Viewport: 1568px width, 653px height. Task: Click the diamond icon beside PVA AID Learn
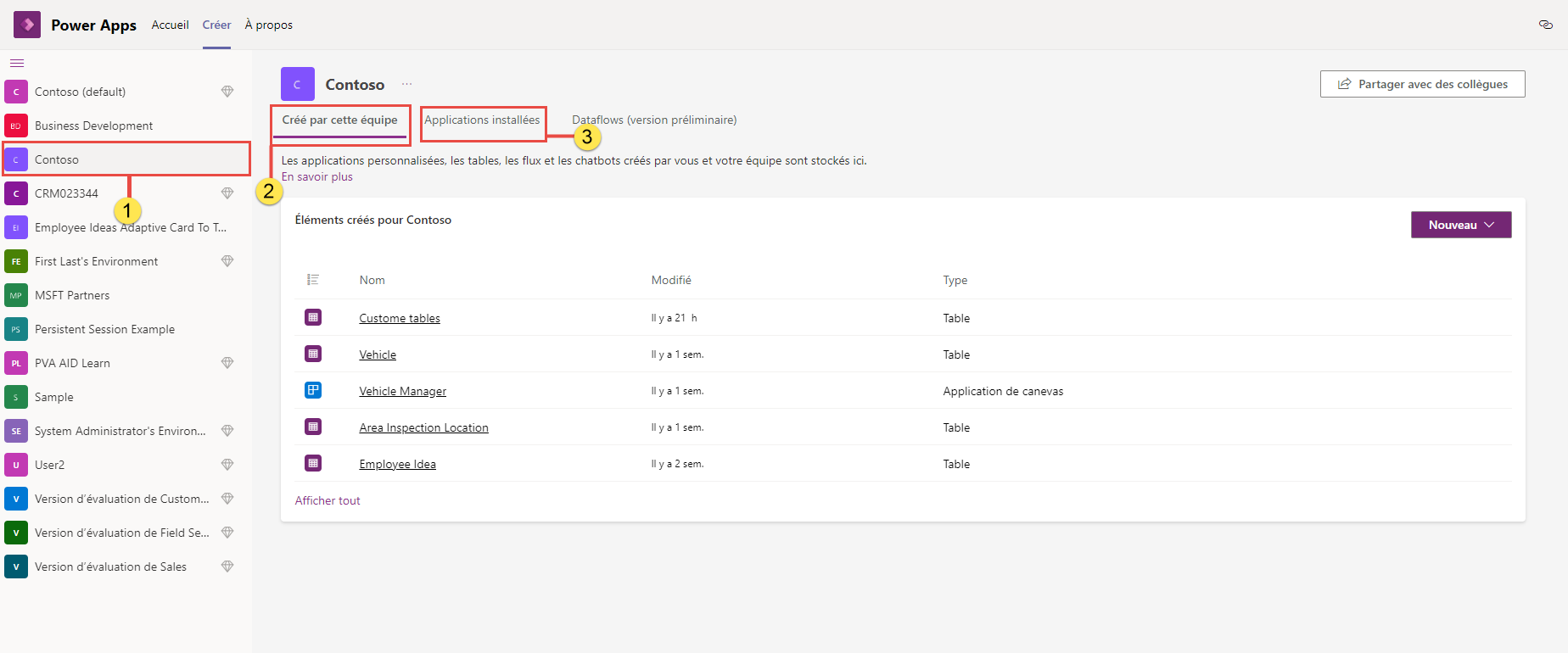[227, 363]
